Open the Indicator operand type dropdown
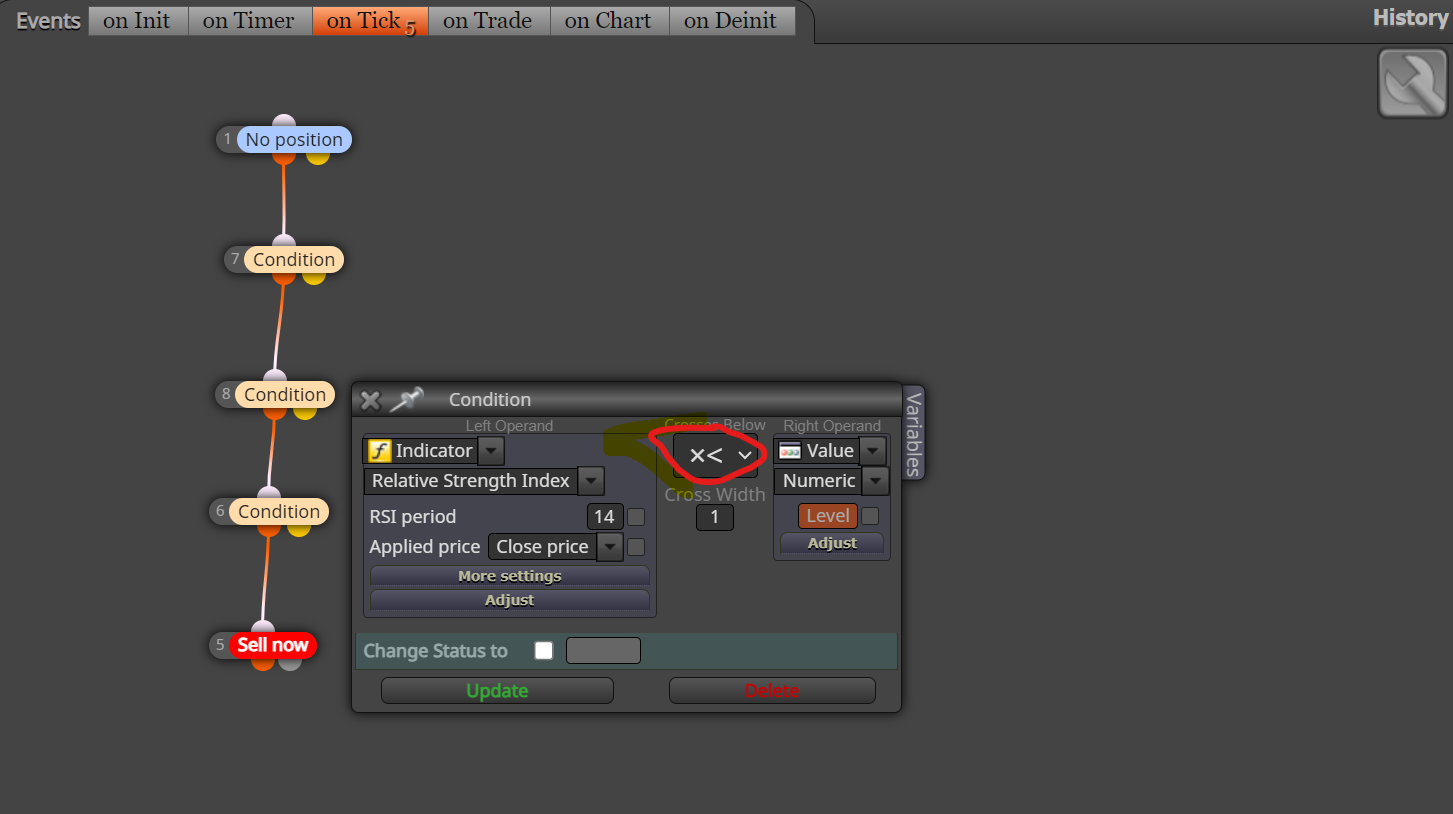 490,451
